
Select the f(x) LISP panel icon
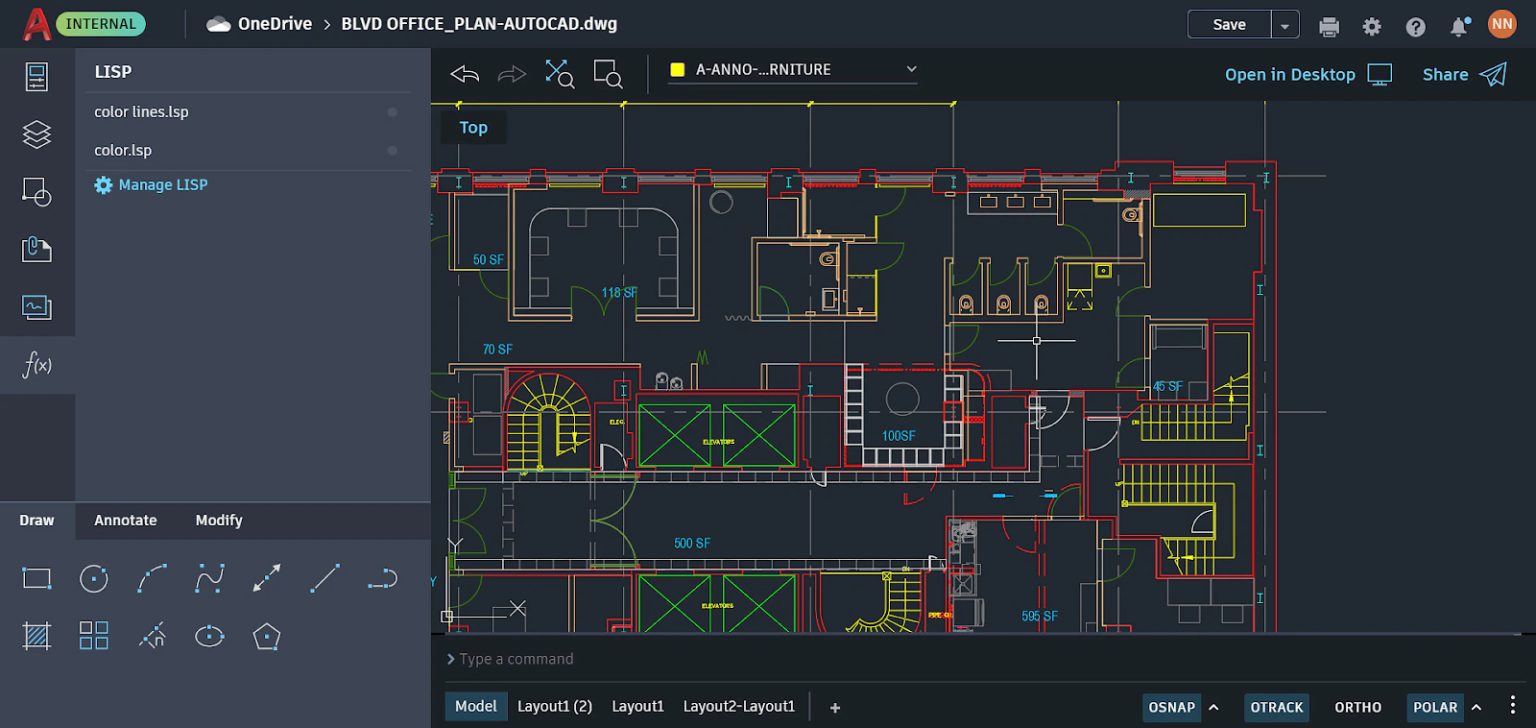[x=37, y=365]
